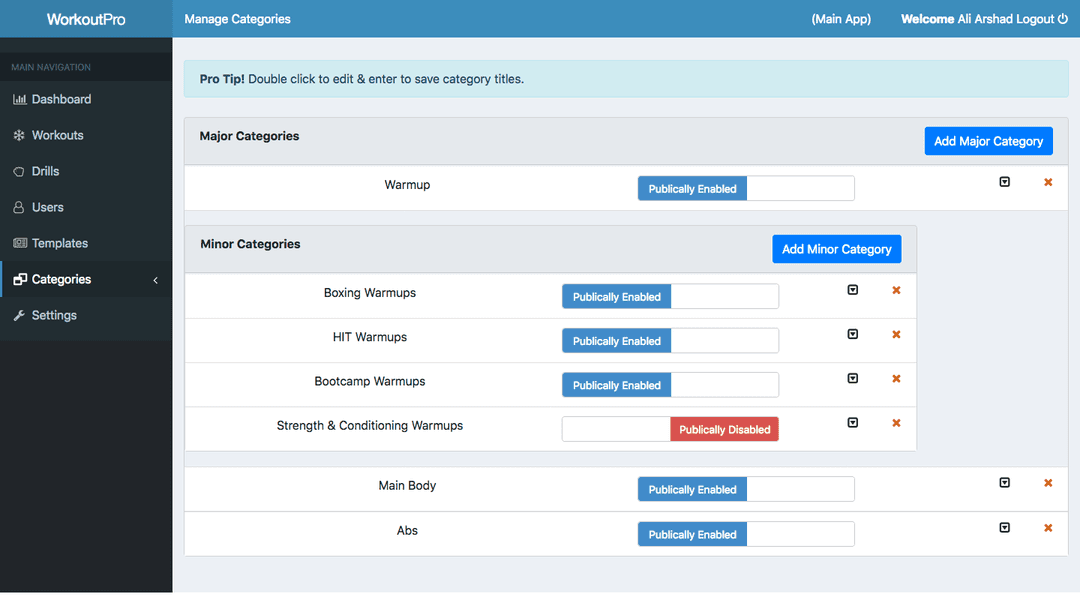Screen dimensions: 1080x603
Task: Delete Strength & Conditioning Warmups category
Action: click(896, 423)
